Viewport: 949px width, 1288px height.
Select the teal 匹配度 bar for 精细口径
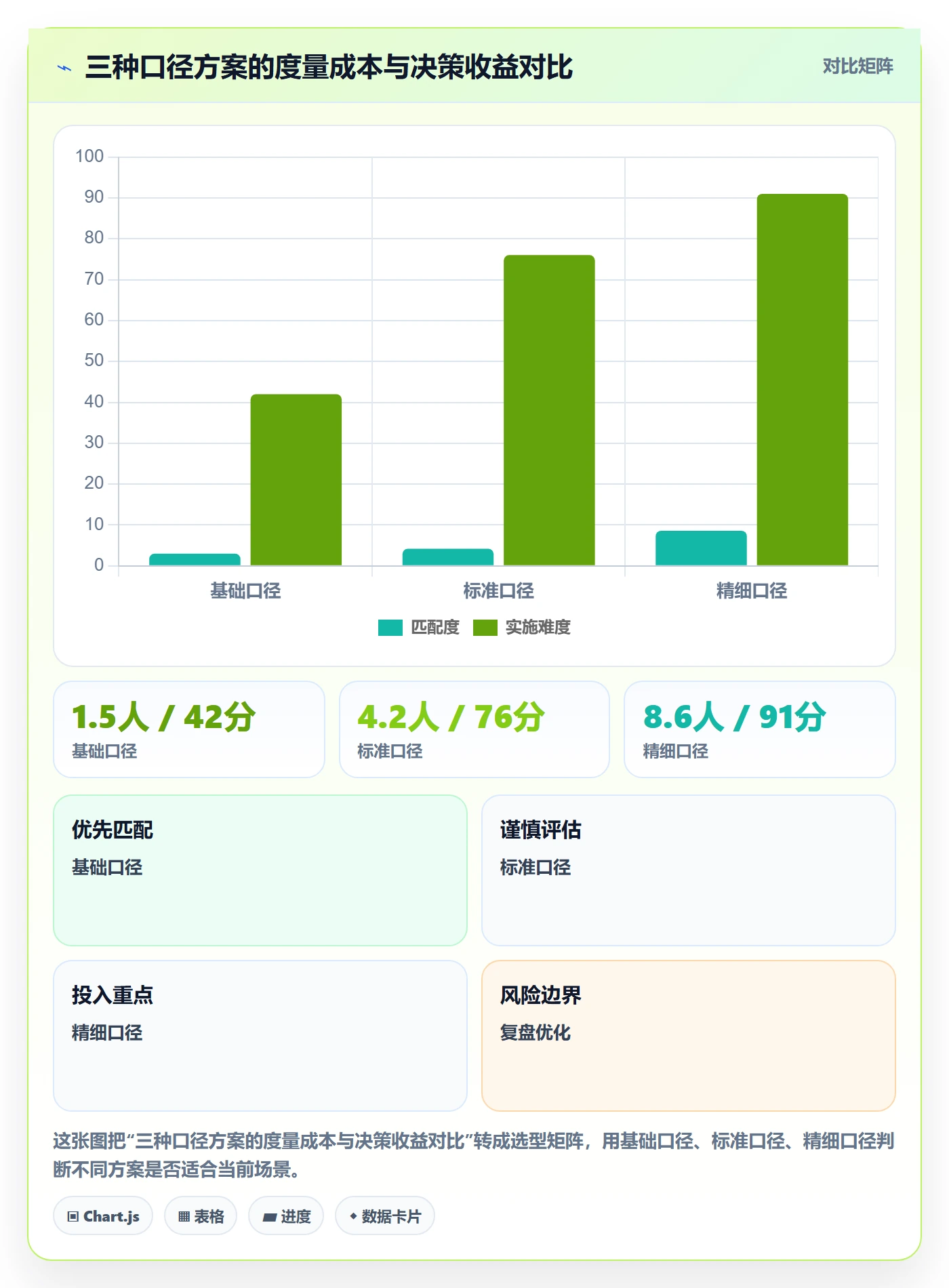pyautogui.click(x=701, y=548)
